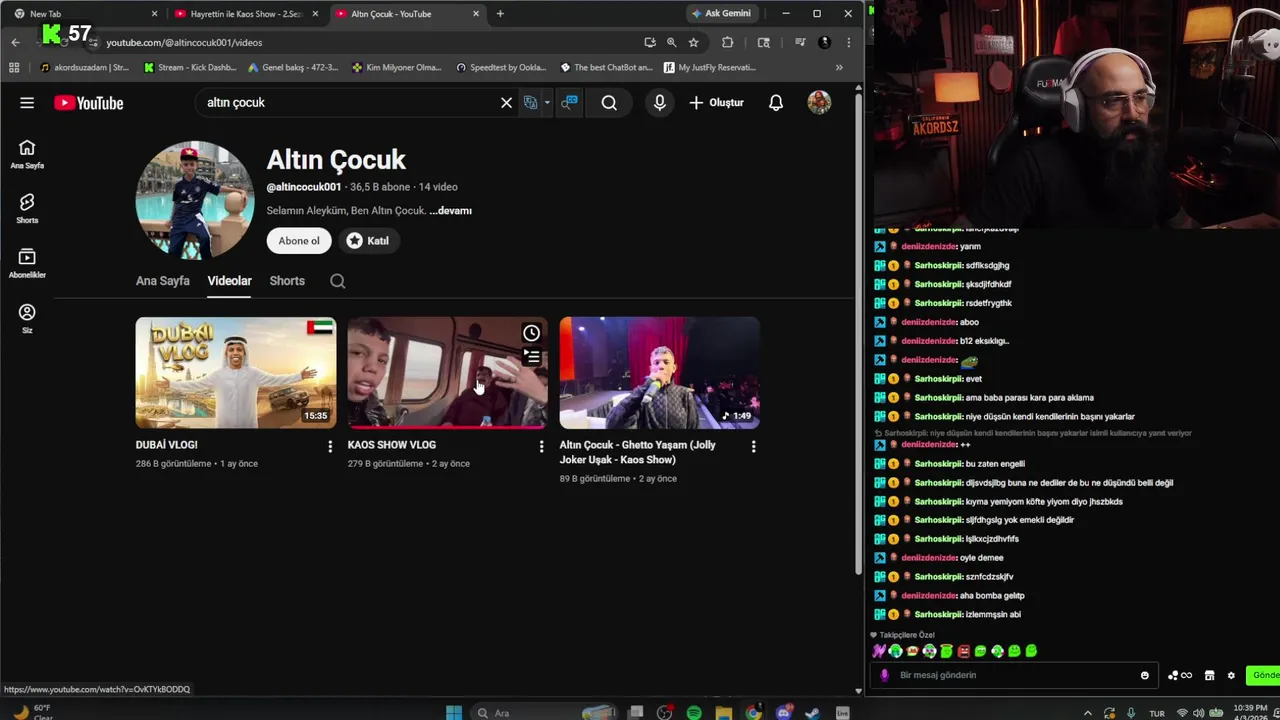Open chat settings gear icon

point(1231,675)
